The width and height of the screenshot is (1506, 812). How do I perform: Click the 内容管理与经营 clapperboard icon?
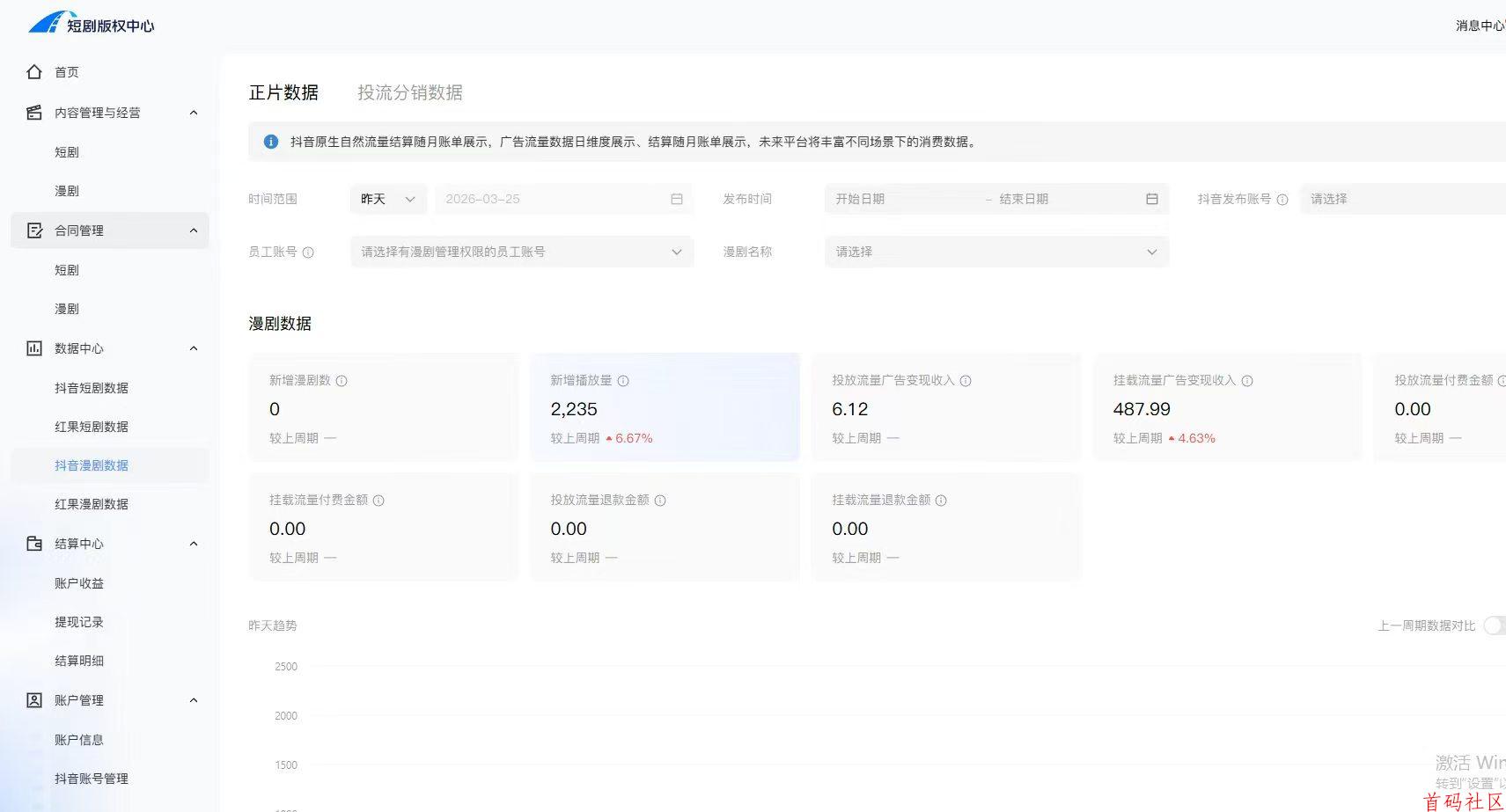pos(34,113)
